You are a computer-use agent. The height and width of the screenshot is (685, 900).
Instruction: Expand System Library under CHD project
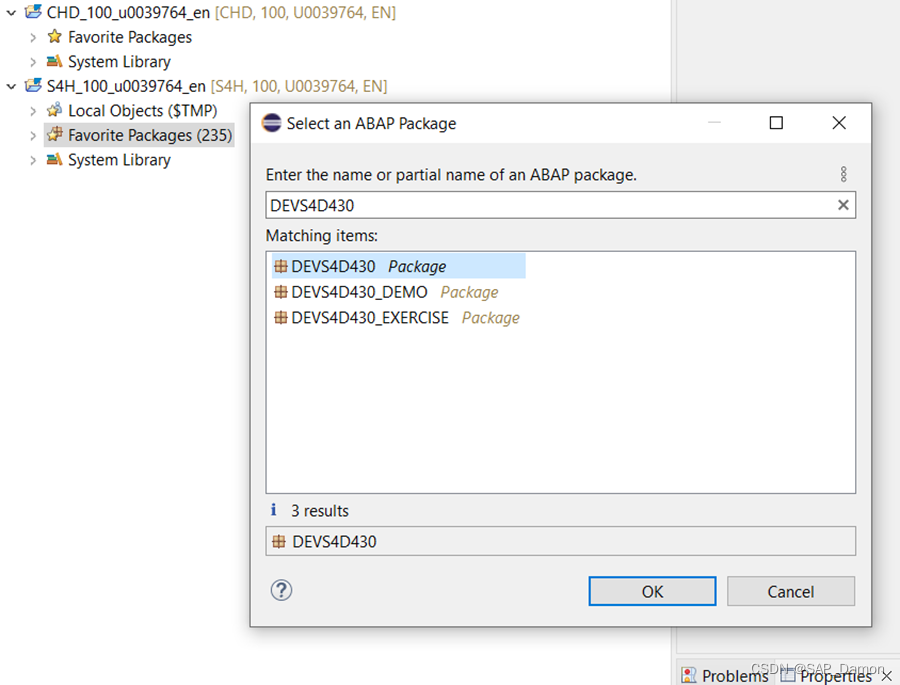tap(33, 62)
